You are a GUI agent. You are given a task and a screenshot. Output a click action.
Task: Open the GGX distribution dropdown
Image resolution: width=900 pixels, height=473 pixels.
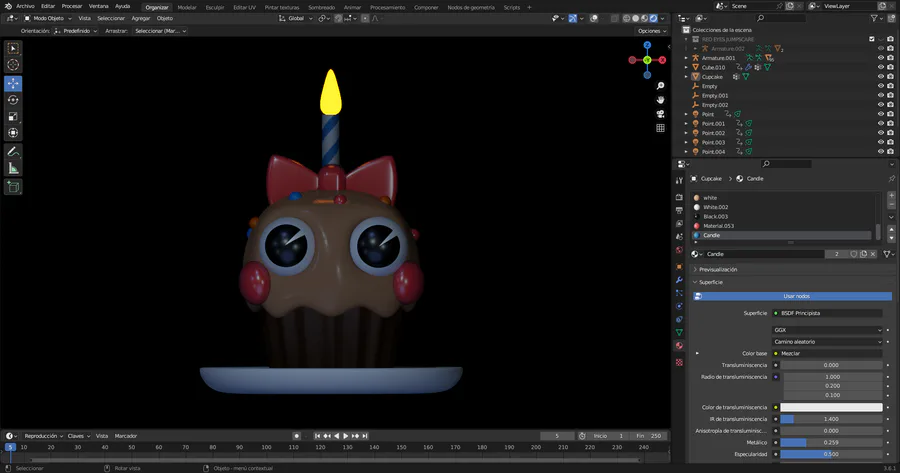point(827,330)
